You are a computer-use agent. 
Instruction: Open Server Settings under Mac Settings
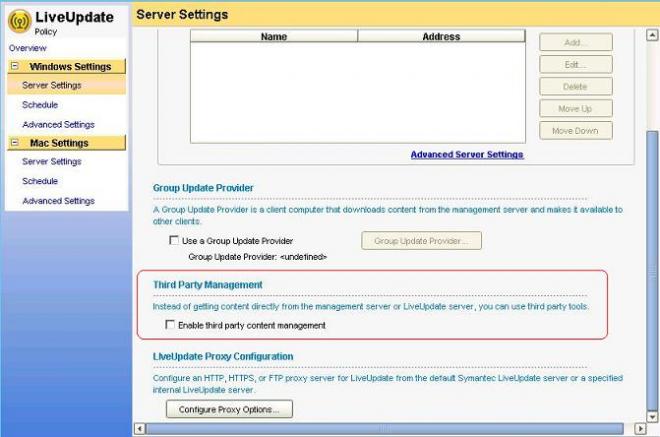click(51, 162)
